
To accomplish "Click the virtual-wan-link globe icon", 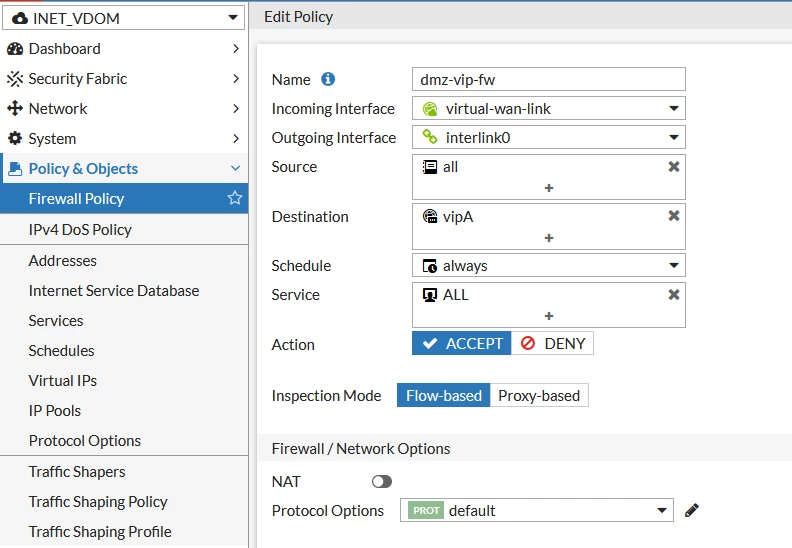I will pos(430,109).
